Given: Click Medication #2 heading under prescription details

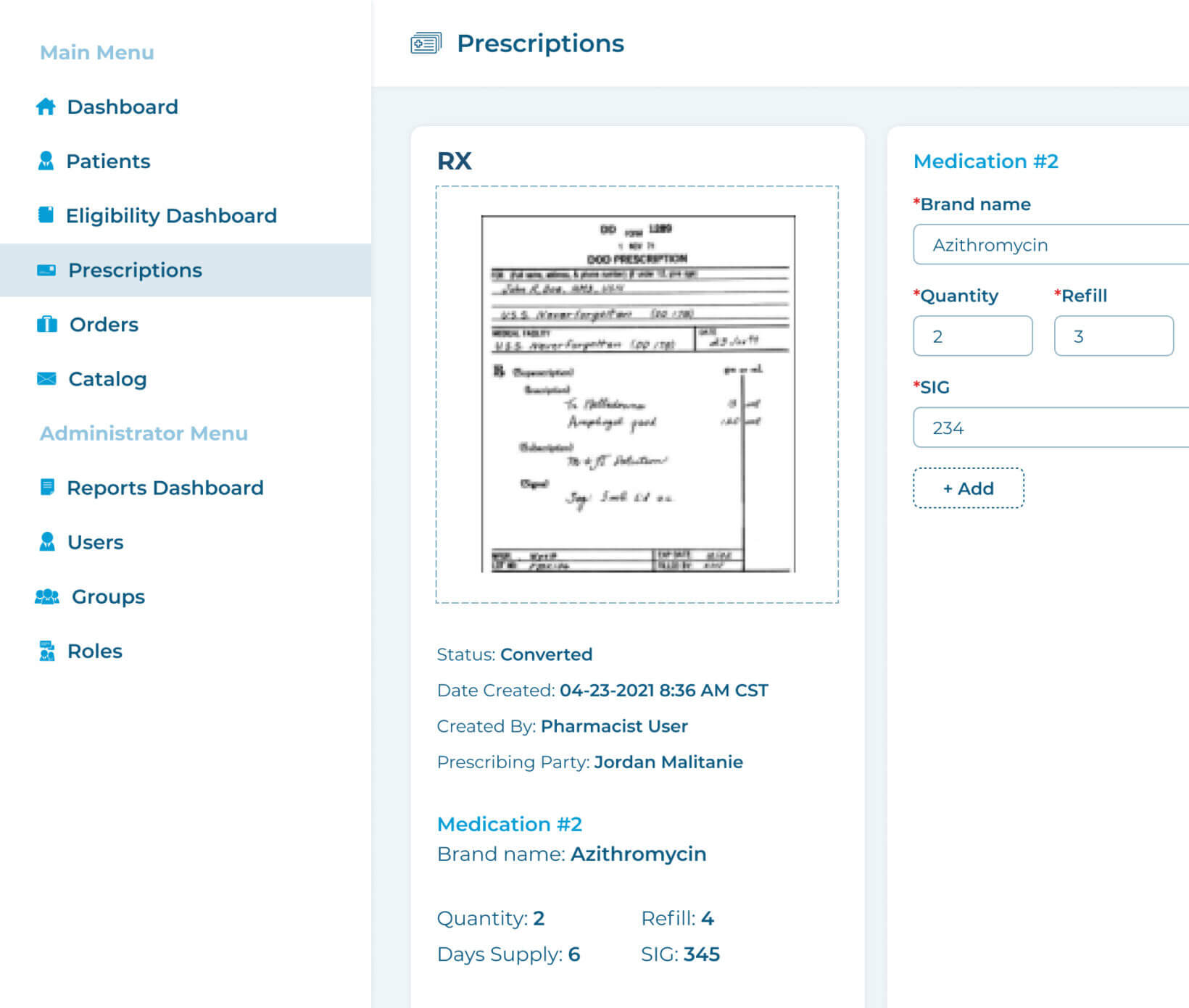Looking at the screenshot, I should [510, 824].
